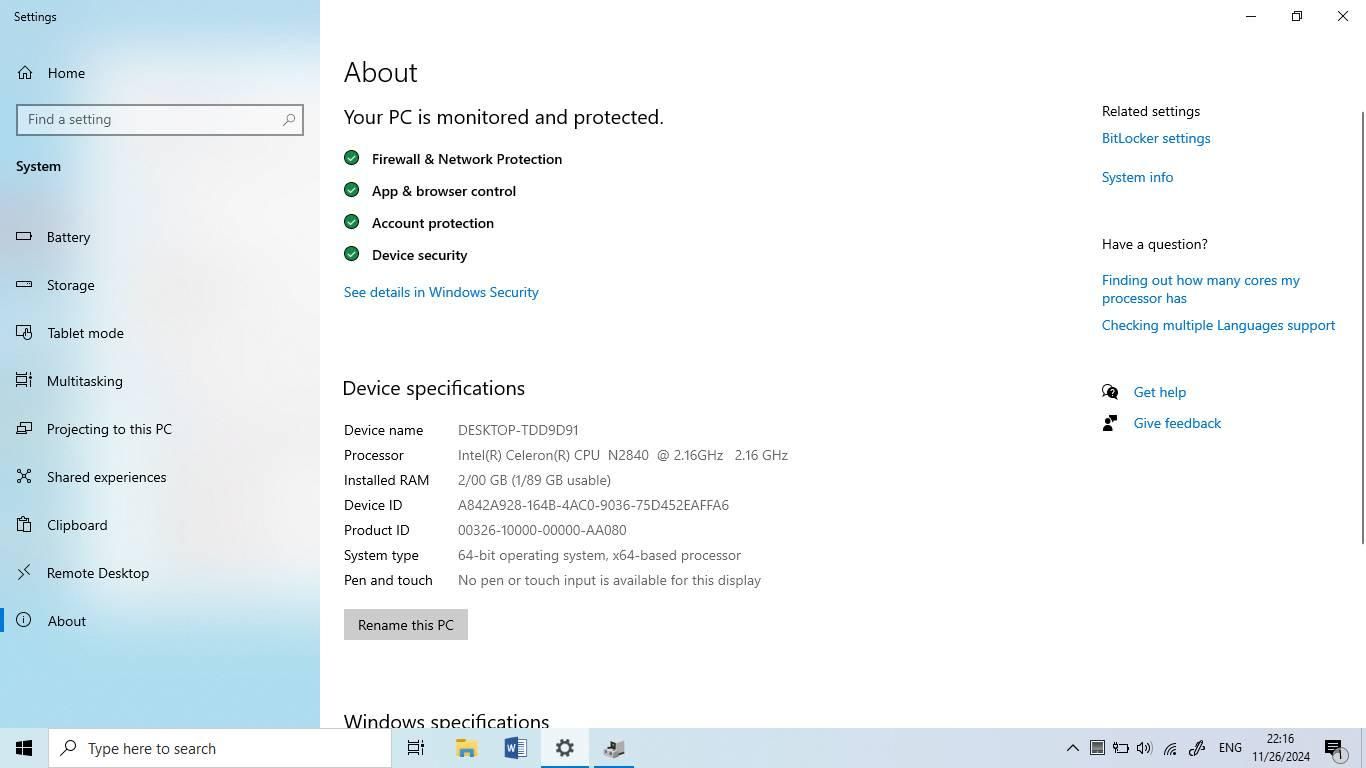Click the Device ID value A842A928-164B-4AC0-9036-75D452EAFFA6

click(593, 505)
